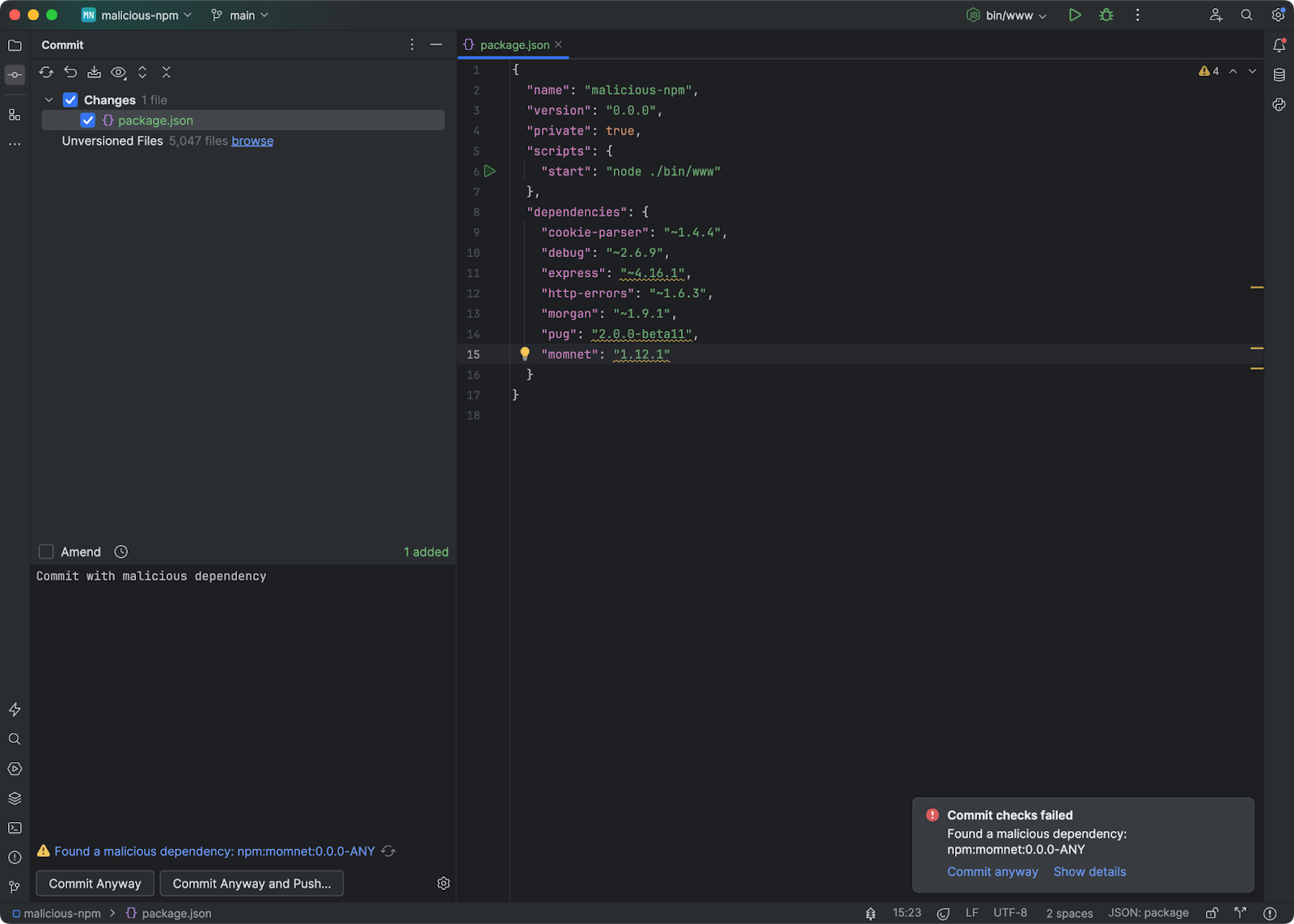Switch to the package.json editor tab
The height and width of the screenshot is (924, 1294).
click(x=514, y=45)
